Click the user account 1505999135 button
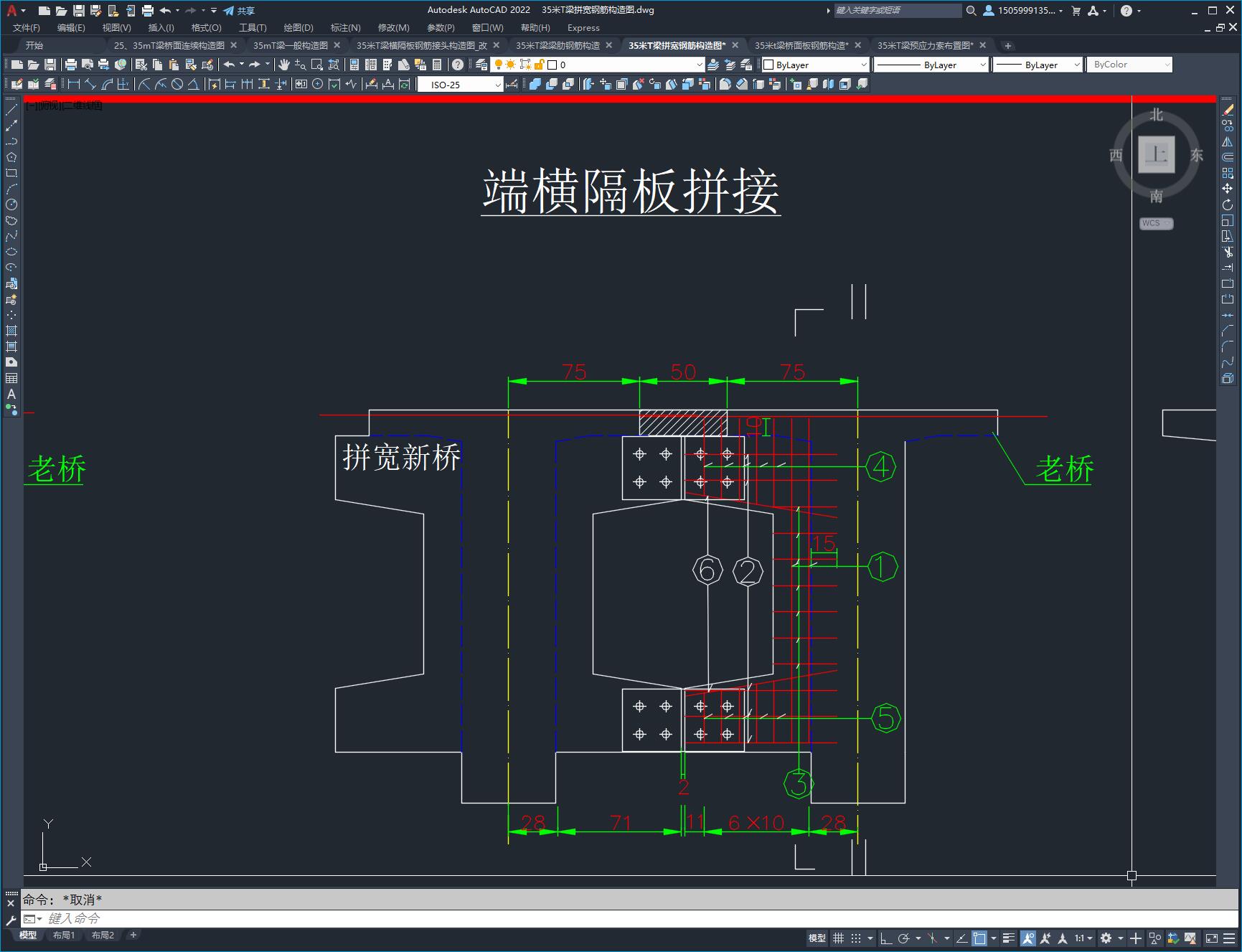Viewport: 1242px width, 952px height. pos(1022,11)
